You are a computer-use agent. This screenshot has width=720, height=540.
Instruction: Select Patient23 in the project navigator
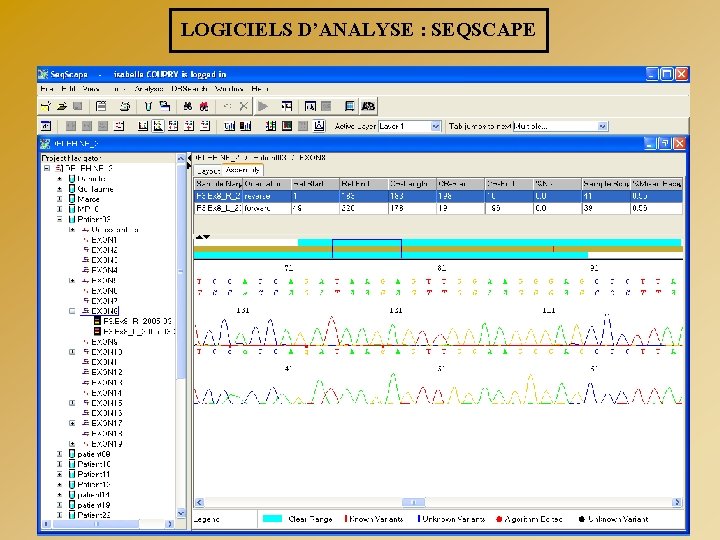click(94, 515)
